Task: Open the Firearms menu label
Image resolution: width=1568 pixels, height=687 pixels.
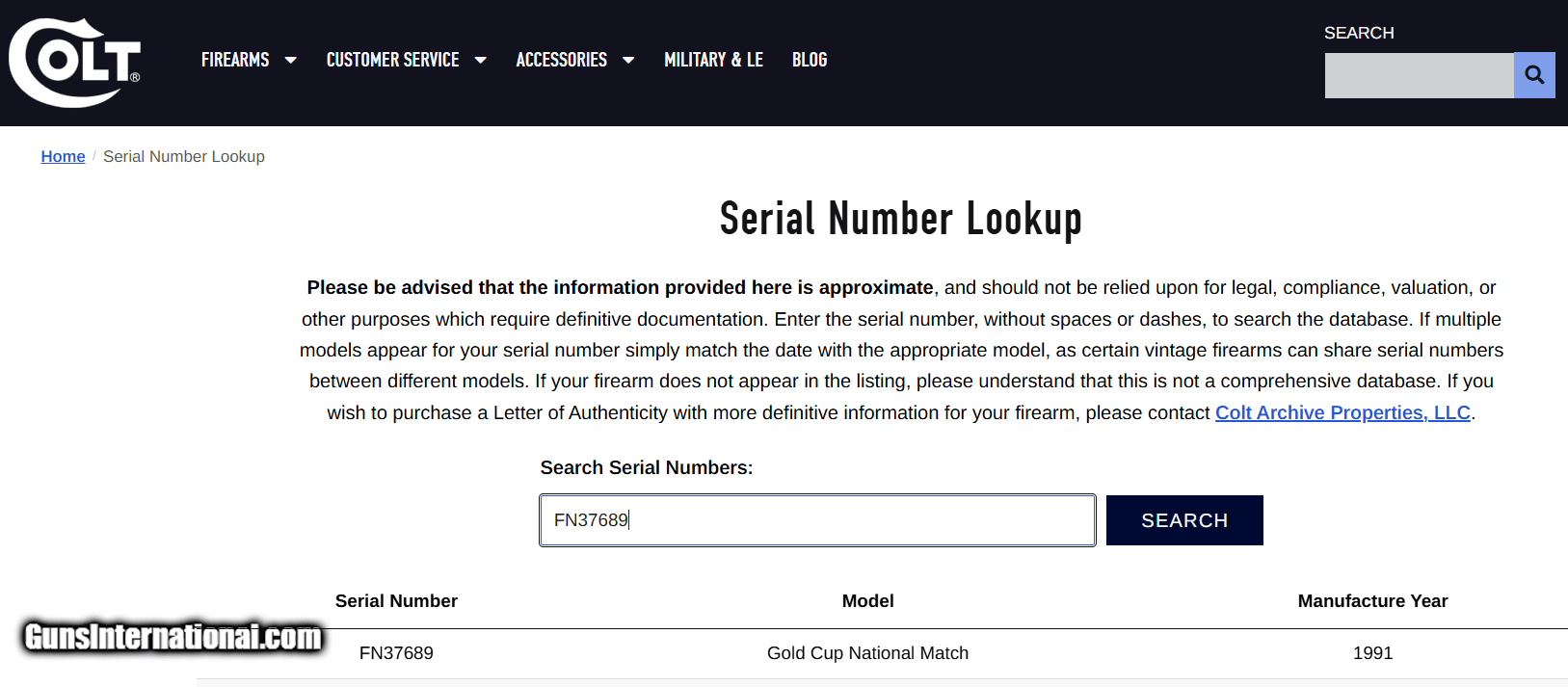Action: [235, 60]
